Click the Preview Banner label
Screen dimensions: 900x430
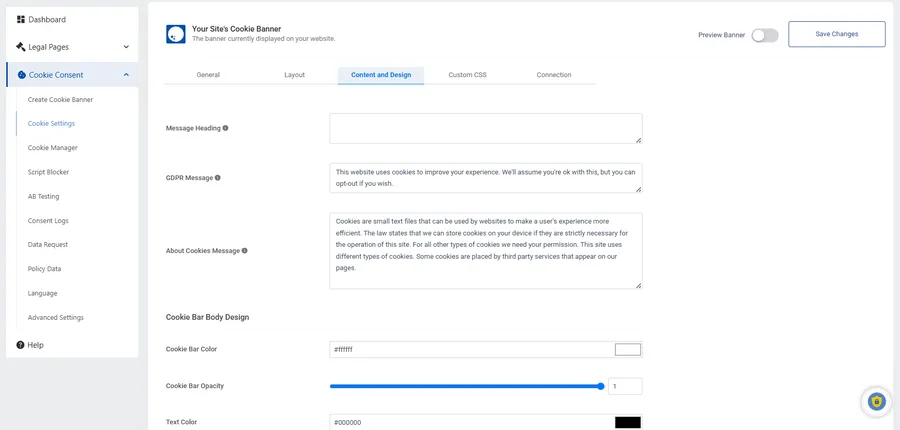[721, 35]
